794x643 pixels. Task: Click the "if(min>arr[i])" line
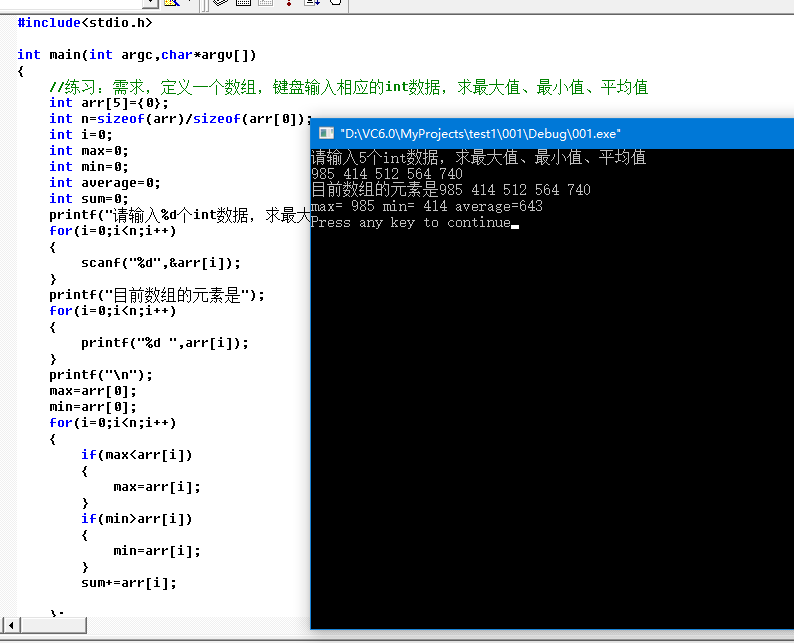(137, 518)
